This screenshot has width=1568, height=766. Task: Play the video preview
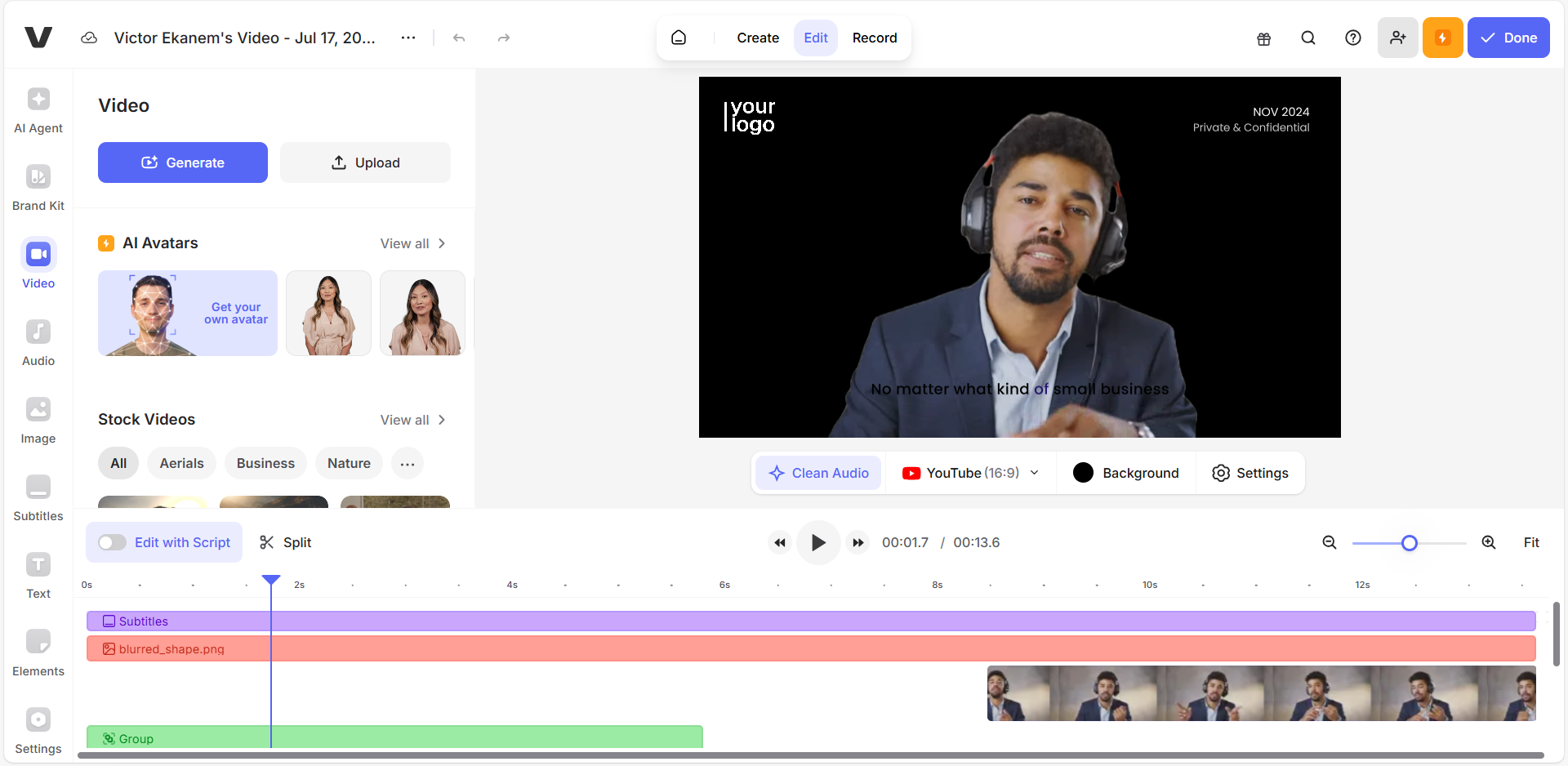818,542
